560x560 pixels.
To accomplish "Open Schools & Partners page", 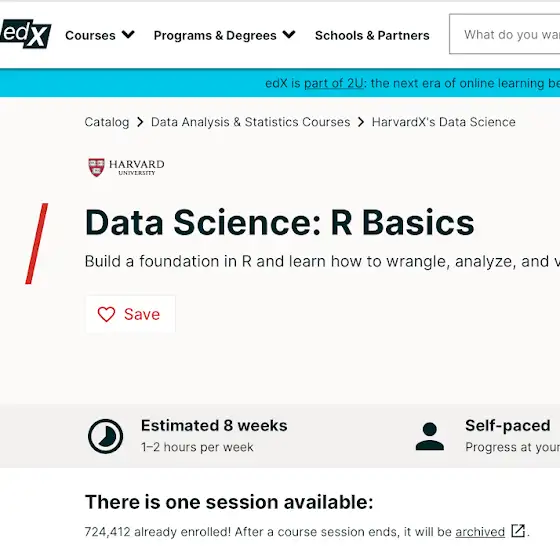I will (372, 35).
